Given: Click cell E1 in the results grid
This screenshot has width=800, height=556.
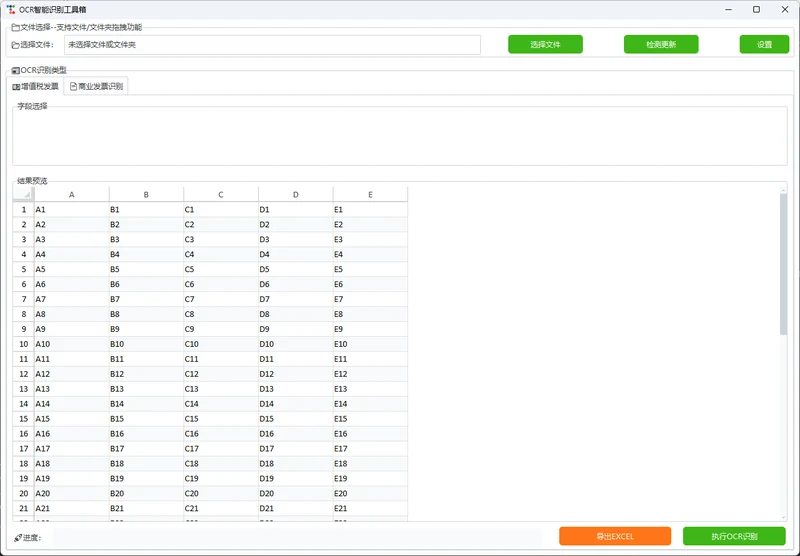Looking at the screenshot, I should coord(370,210).
